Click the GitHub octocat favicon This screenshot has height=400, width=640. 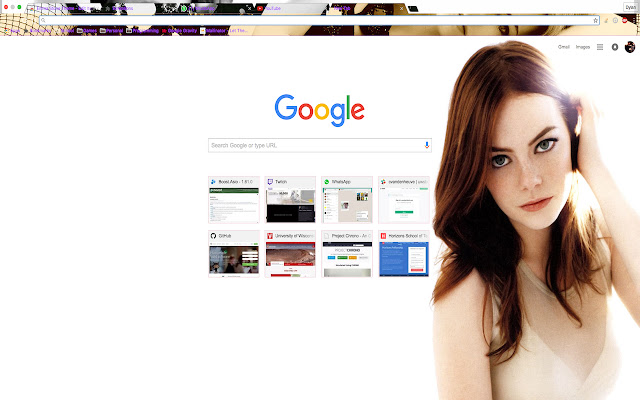213,236
